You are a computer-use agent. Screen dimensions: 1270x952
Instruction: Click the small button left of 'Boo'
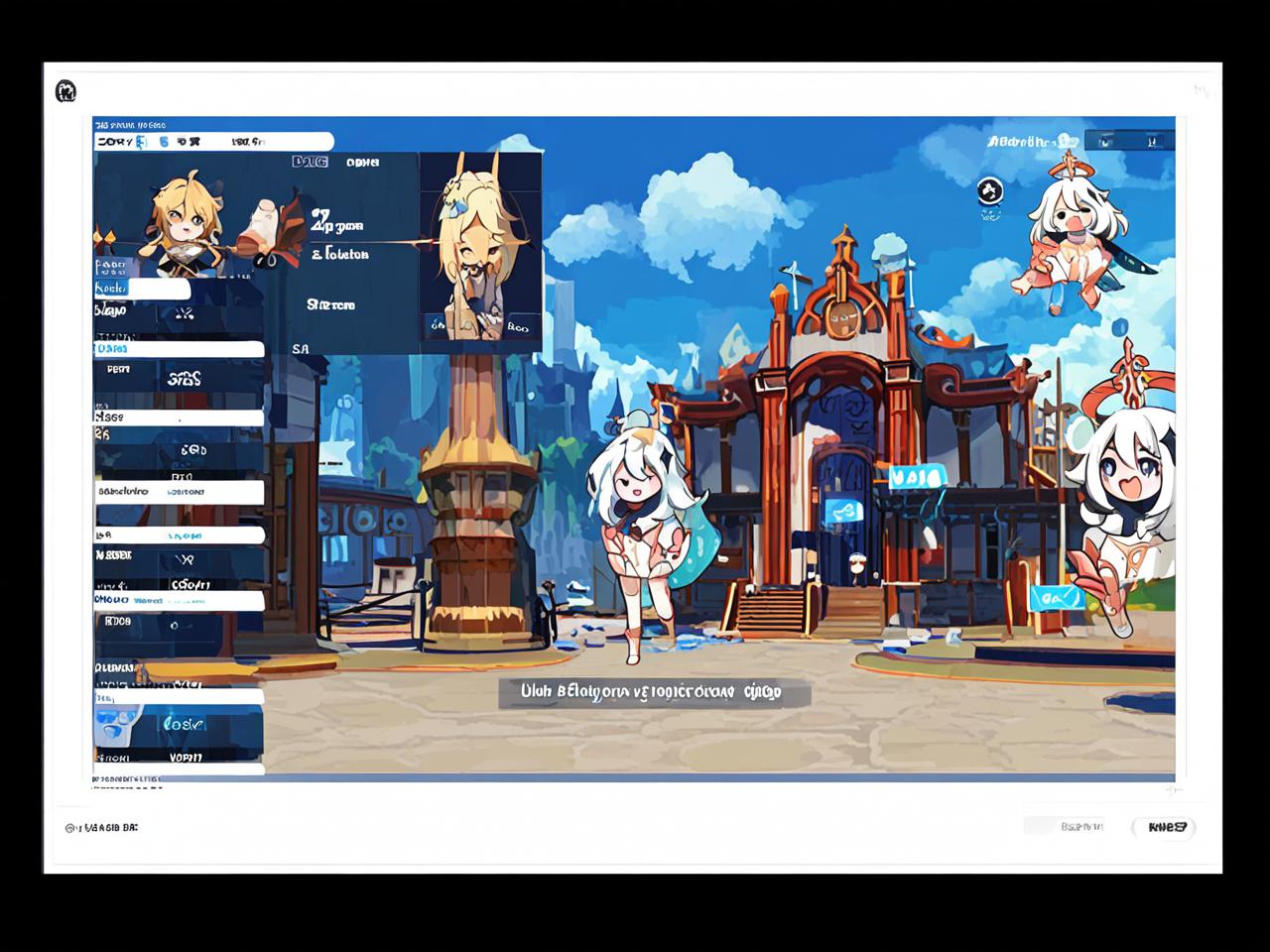437,324
